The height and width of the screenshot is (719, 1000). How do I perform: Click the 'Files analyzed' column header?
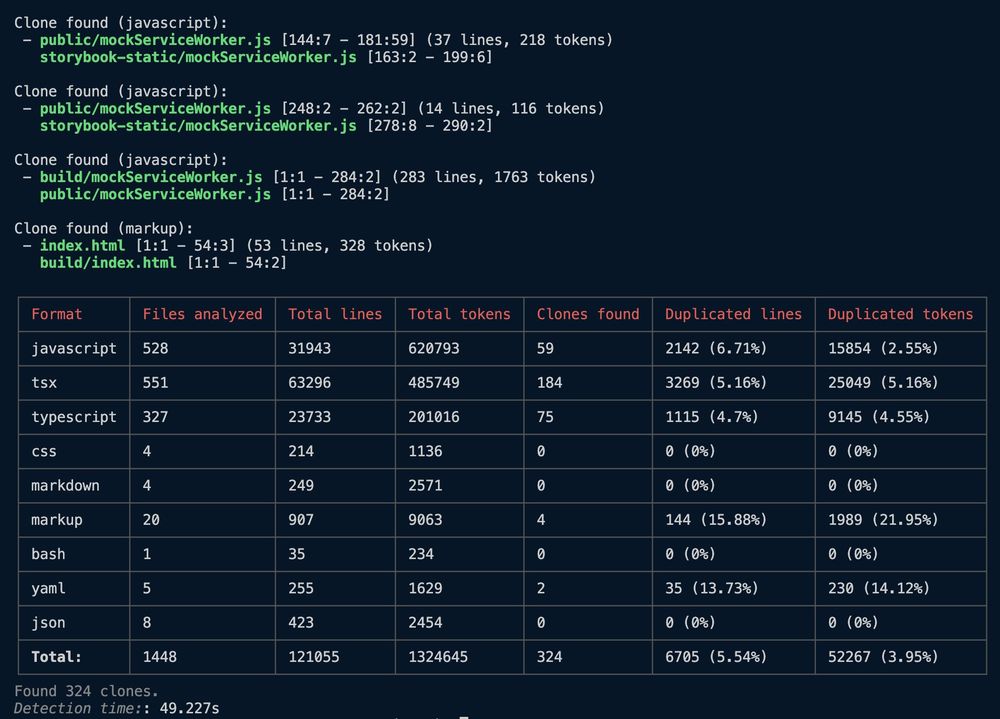(x=202, y=314)
